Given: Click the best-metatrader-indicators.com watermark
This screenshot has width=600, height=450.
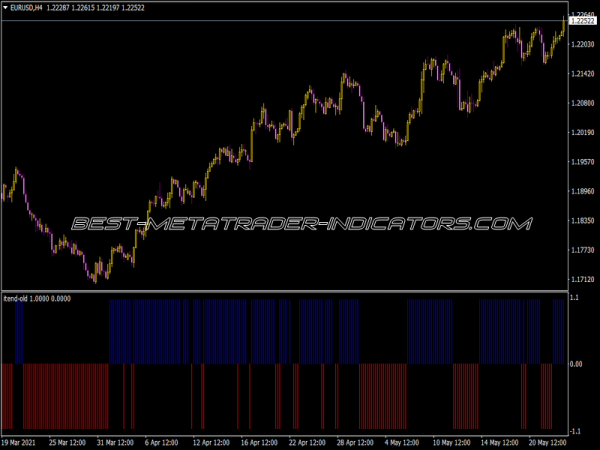Looking at the screenshot, I should click(x=300, y=224).
